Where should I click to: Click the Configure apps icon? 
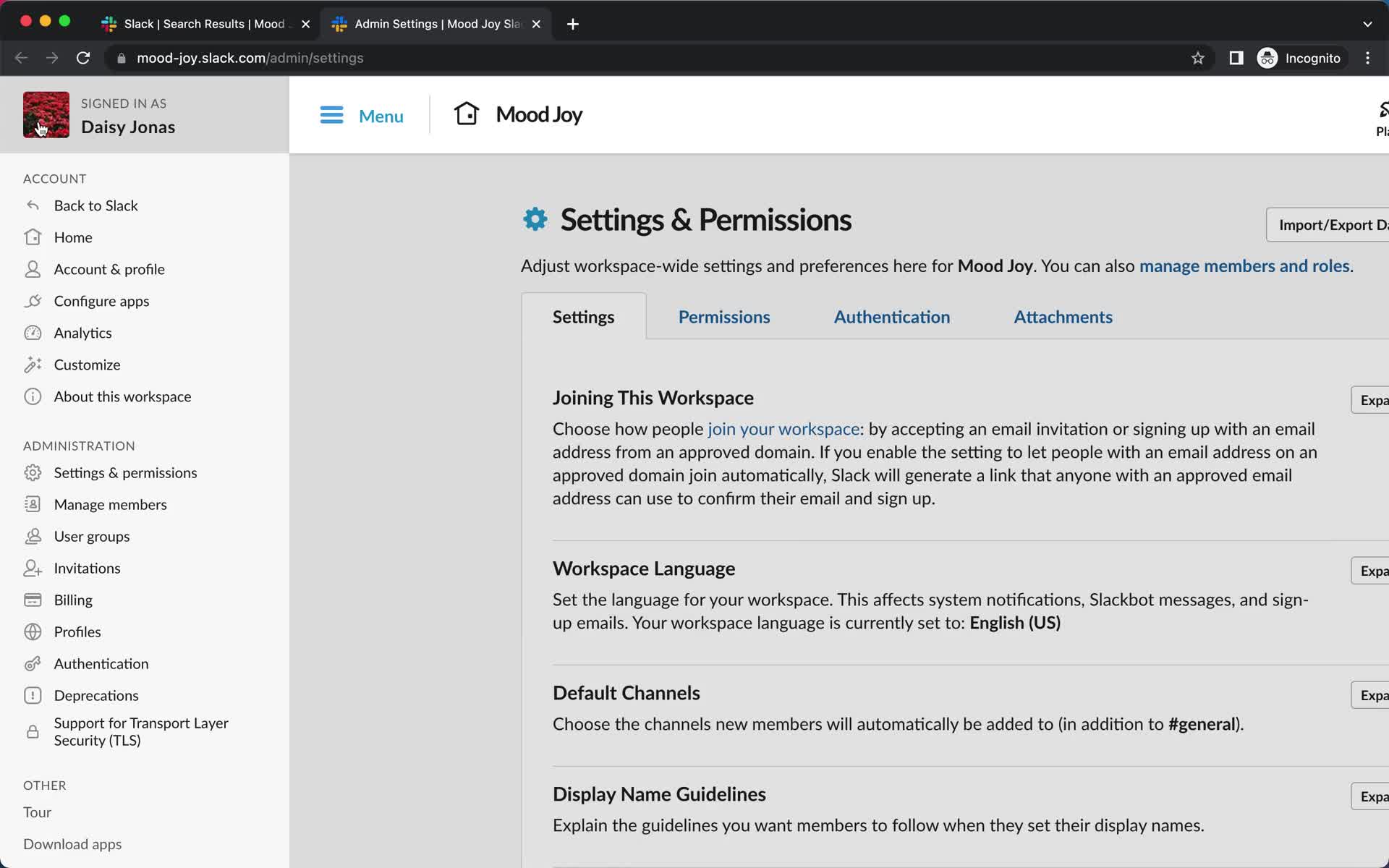(33, 301)
